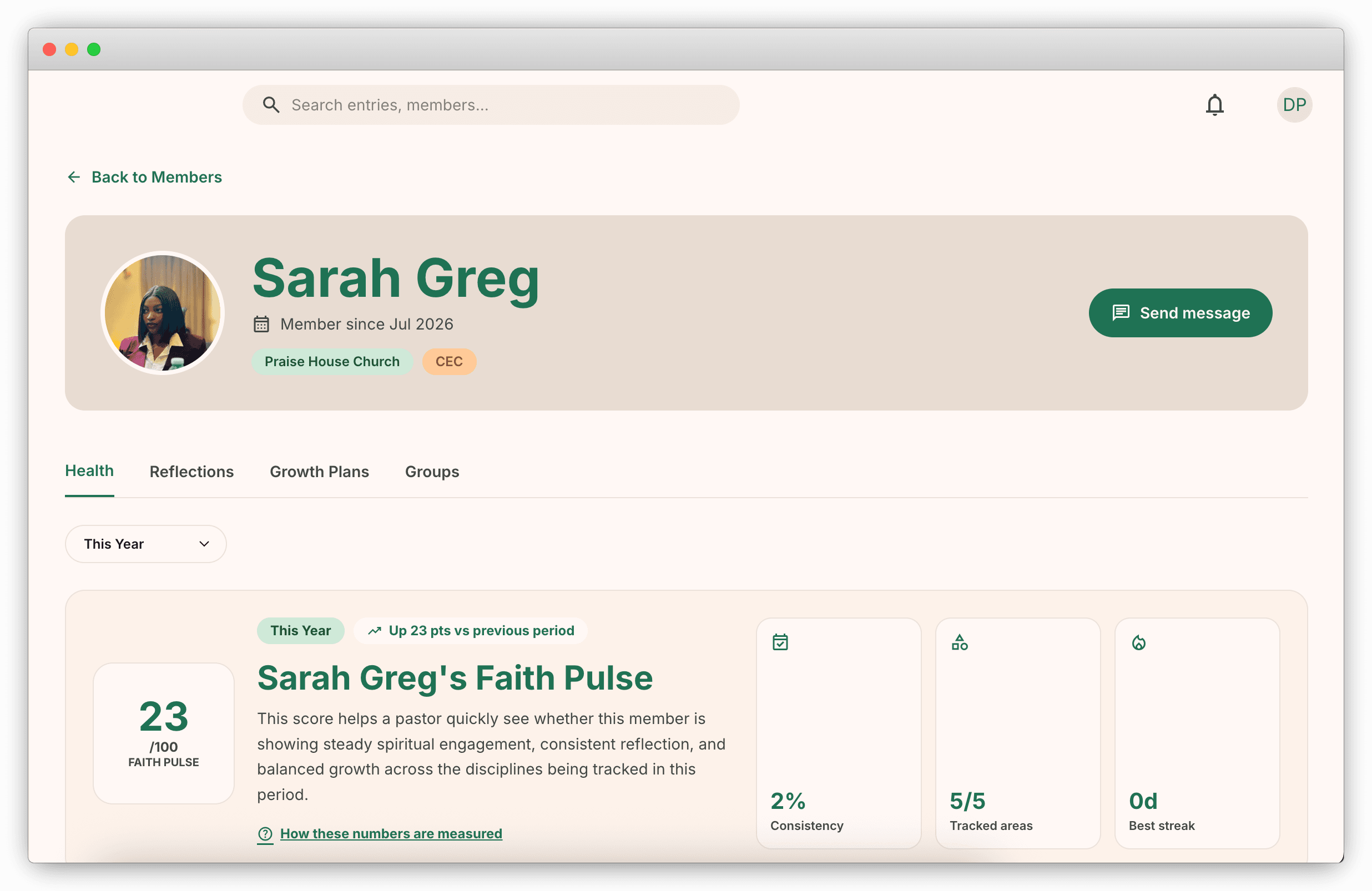Viewport: 1372px width, 891px height.
Task: Click the question-mark help icon
Action: pos(265,834)
